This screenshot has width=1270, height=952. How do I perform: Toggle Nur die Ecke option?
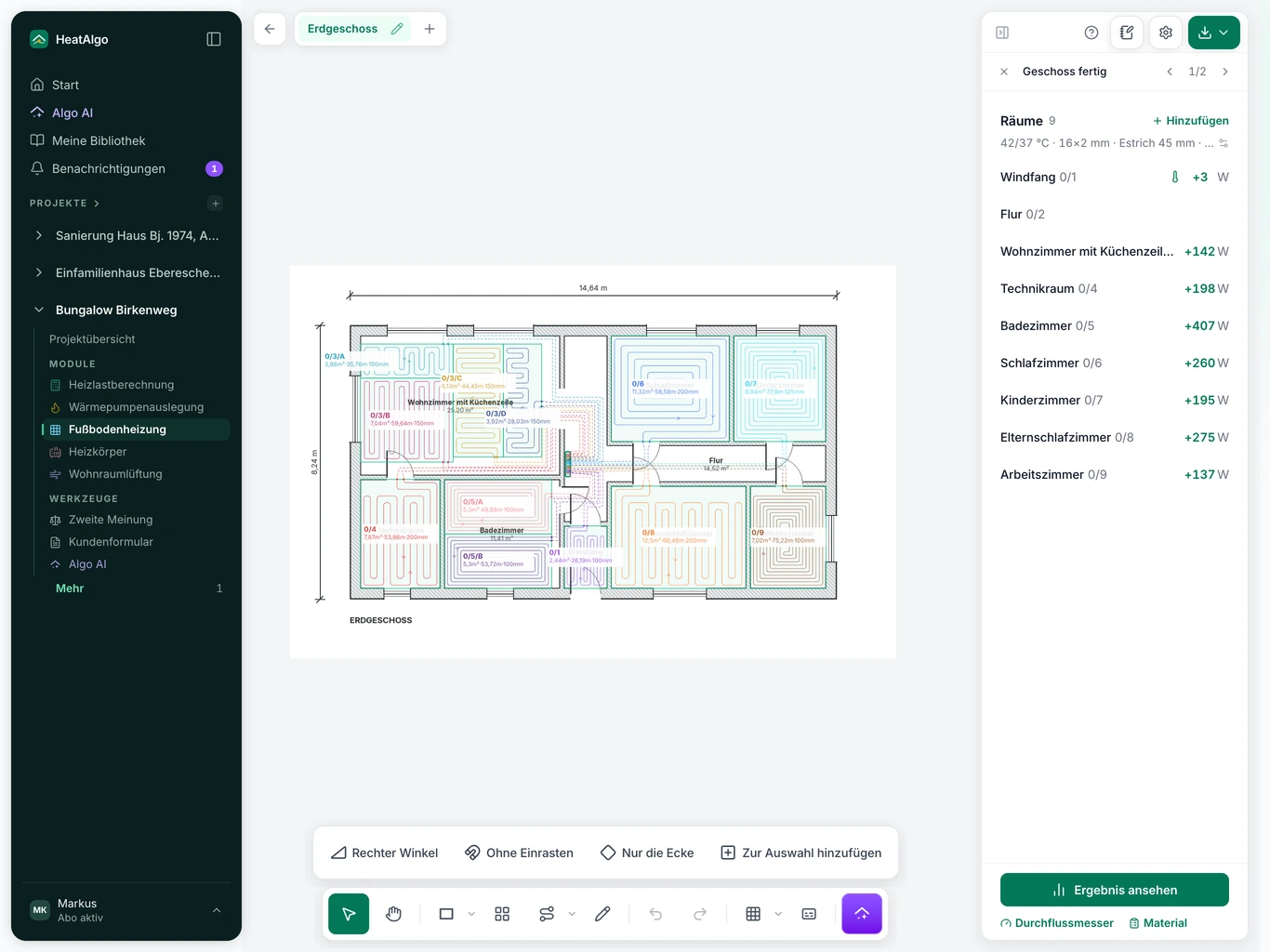[647, 853]
